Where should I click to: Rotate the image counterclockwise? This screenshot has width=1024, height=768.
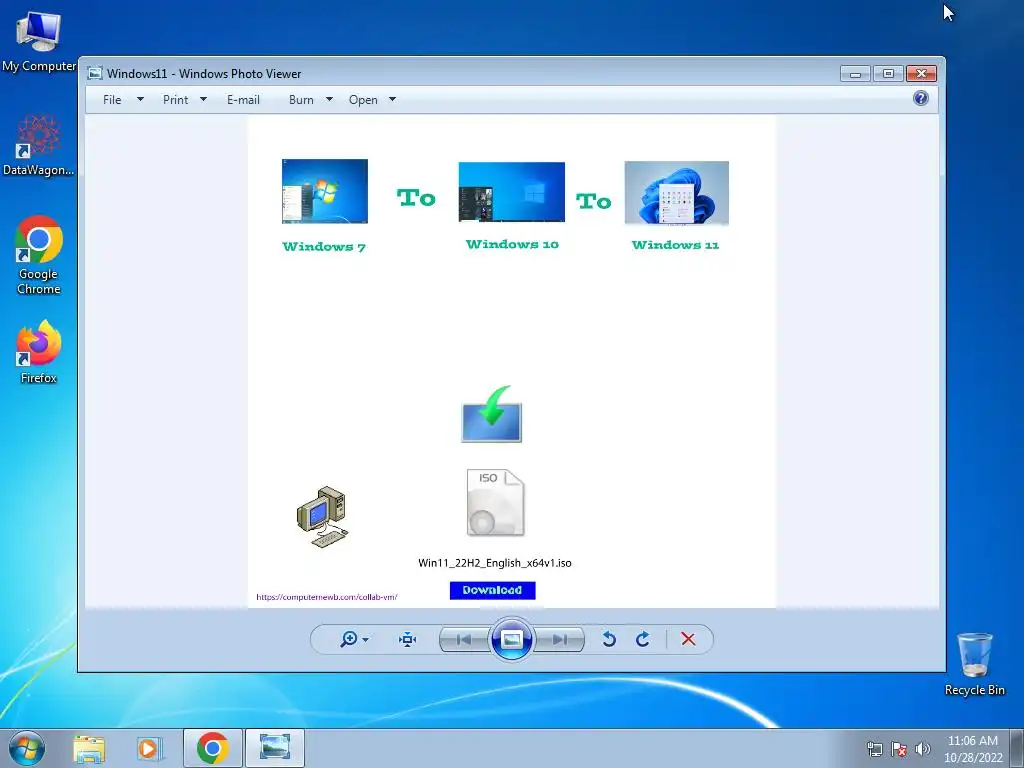pos(609,639)
